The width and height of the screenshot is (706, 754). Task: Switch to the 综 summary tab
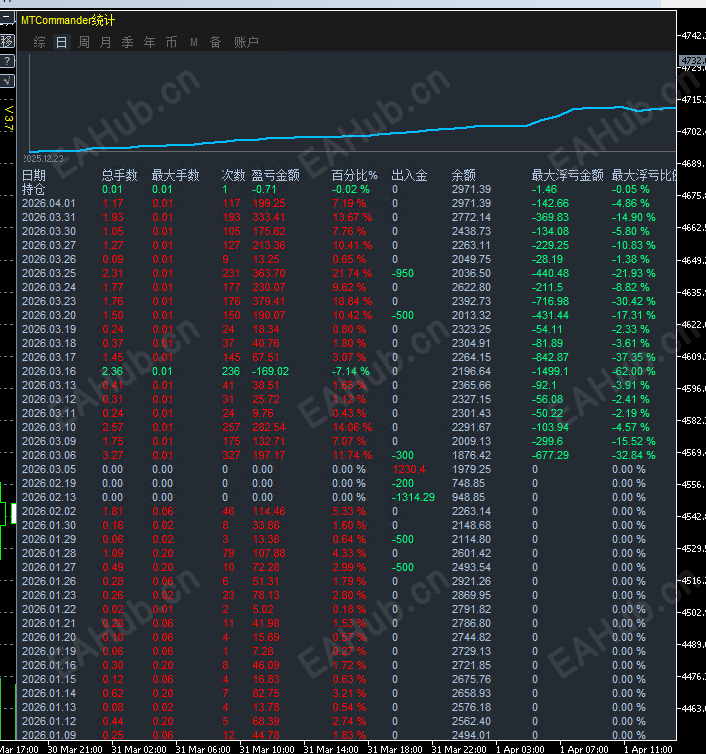[39, 42]
